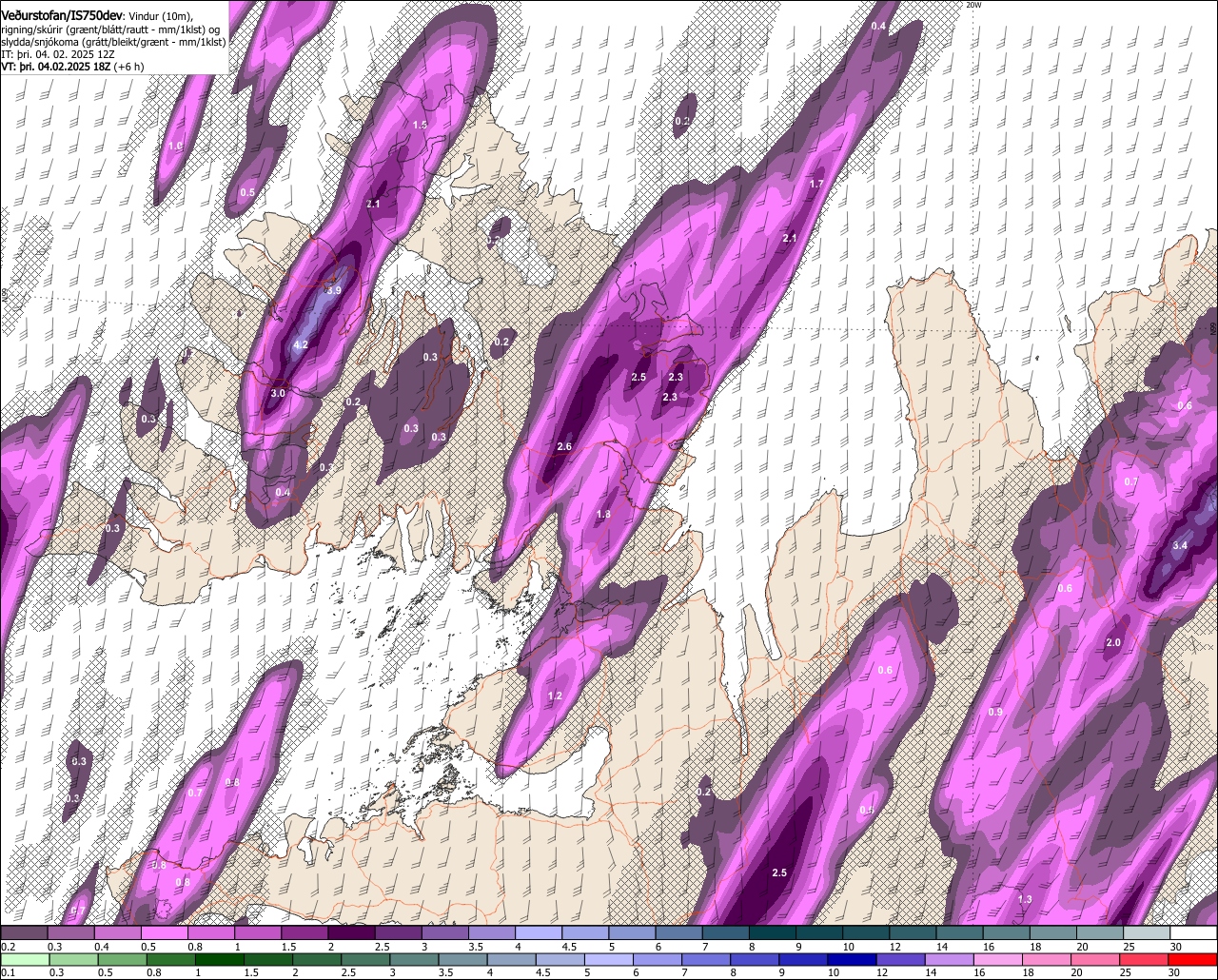Screen dimensions: 1218x980
Task: Select the 2.6 precipitation label
Action: [x=564, y=447]
